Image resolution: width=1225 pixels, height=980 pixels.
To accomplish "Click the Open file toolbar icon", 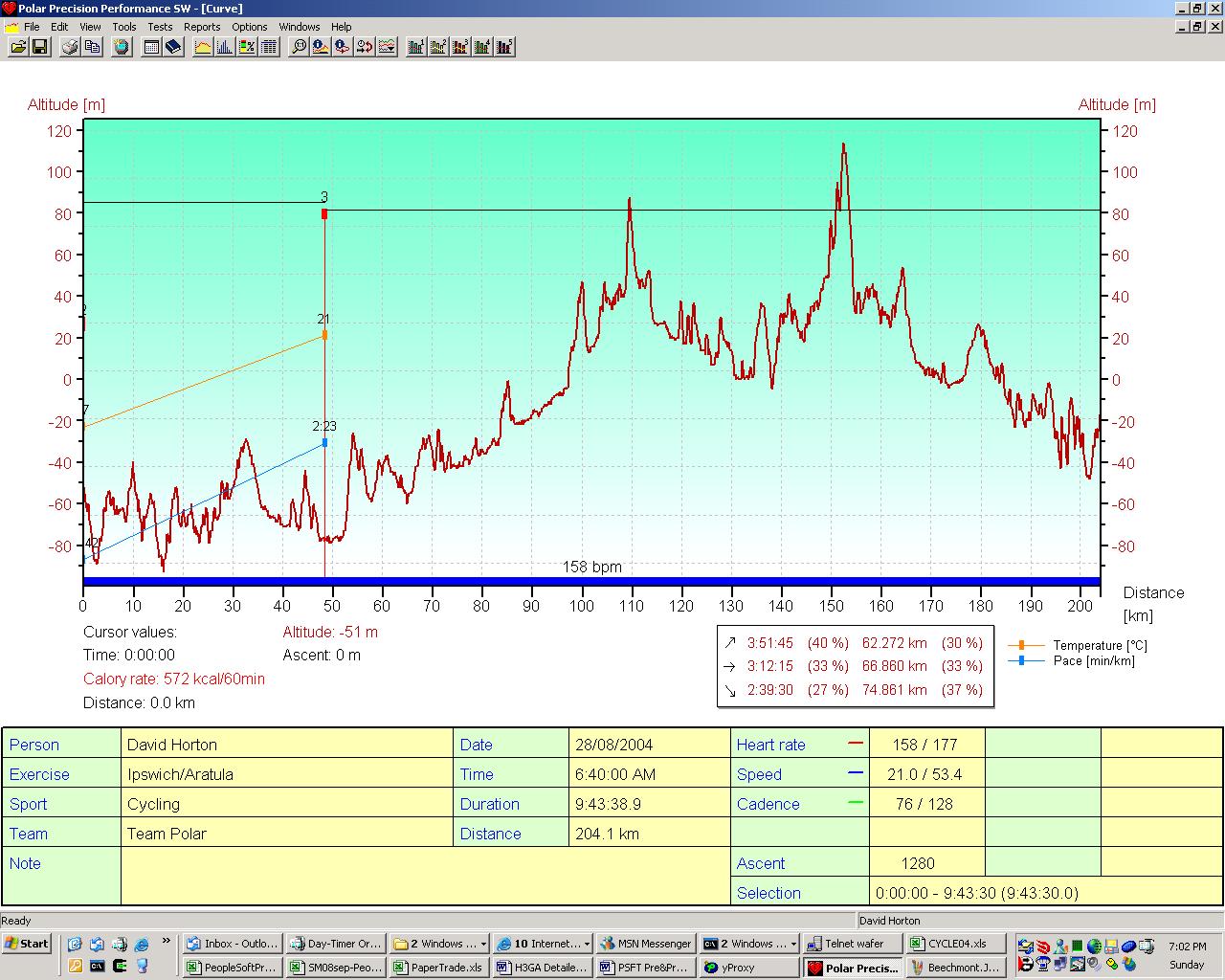I will tap(17, 46).
